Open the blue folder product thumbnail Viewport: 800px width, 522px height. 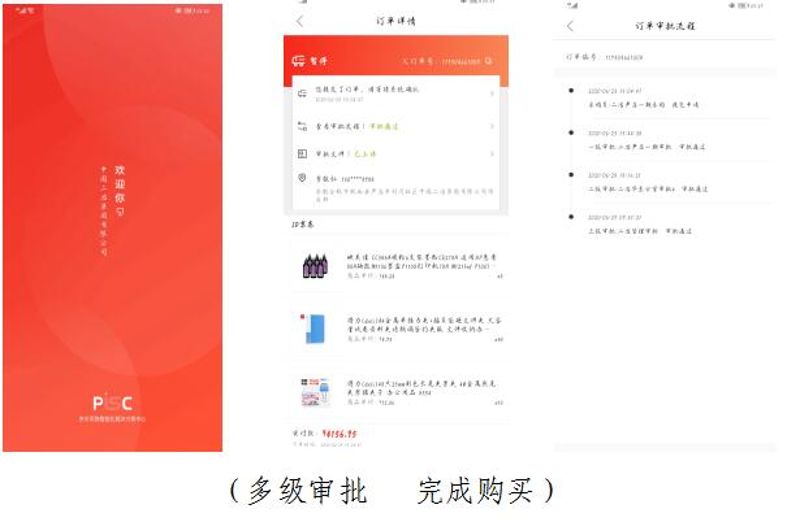[316, 329]
